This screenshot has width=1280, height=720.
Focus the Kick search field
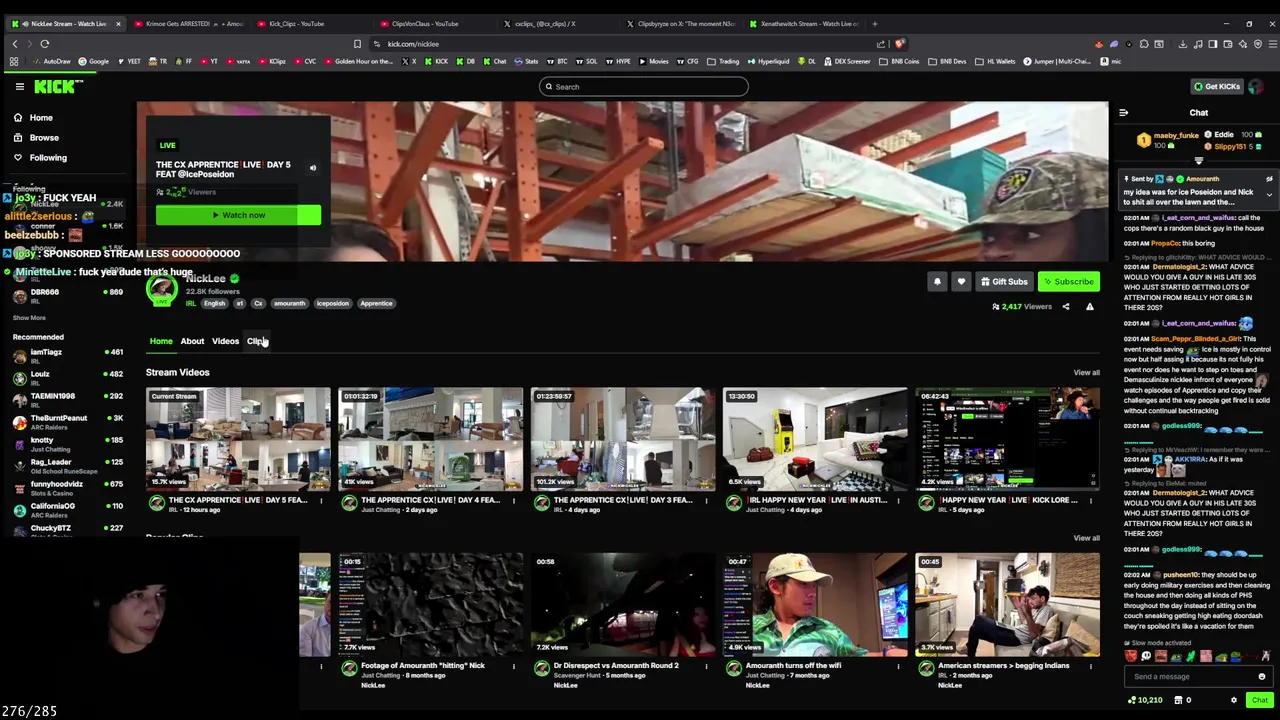644,87
